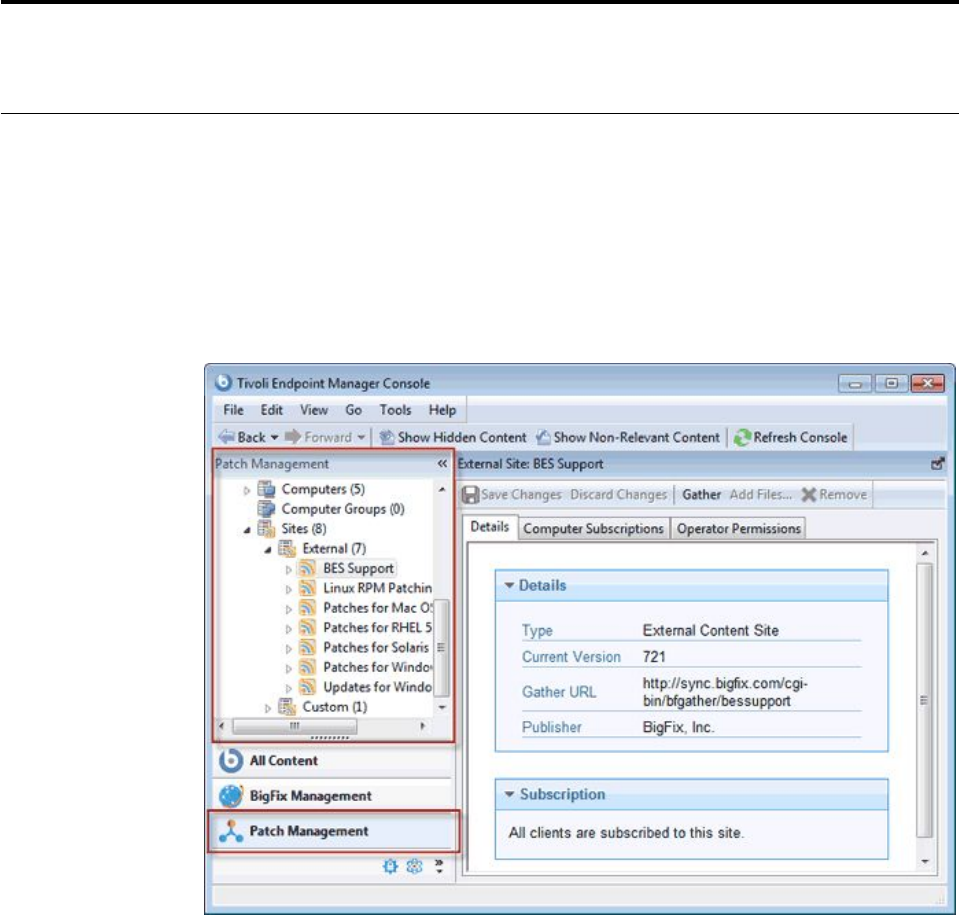
Task: Switch to Computer Subscriptions tab
Action: 593,528
